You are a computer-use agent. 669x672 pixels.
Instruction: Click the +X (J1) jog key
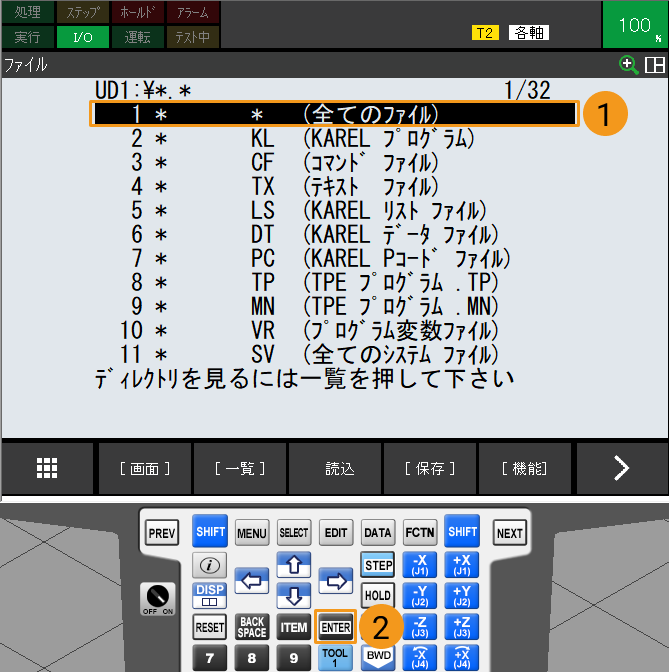coord(462,565)
